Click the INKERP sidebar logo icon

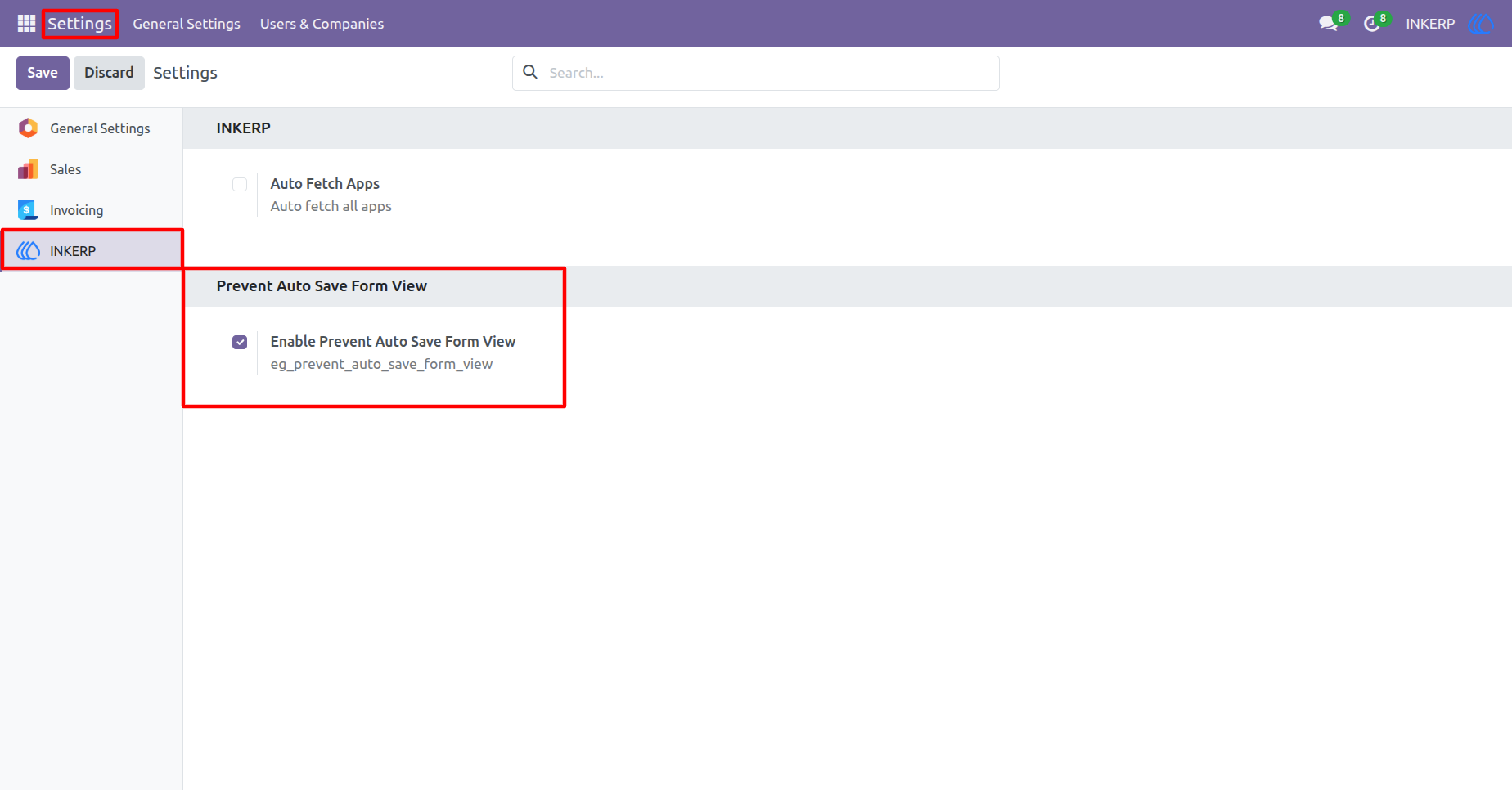(29, 251)
